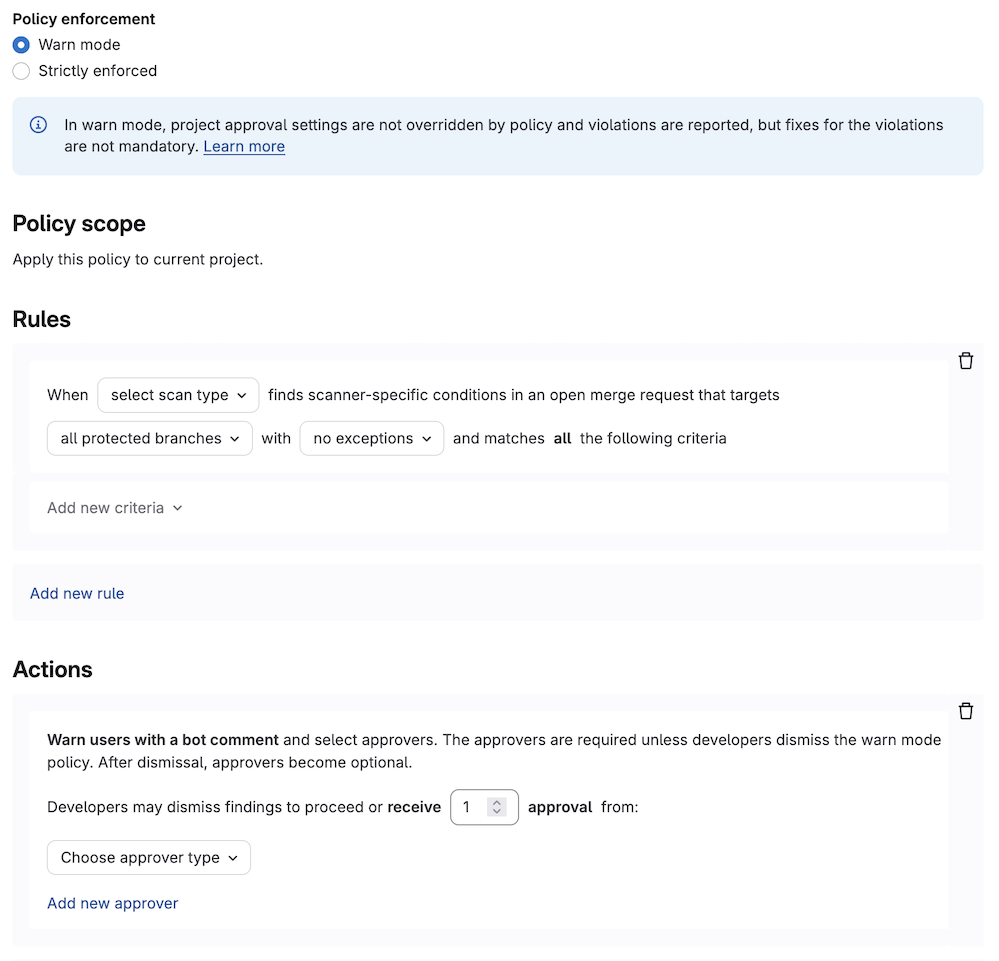Viewport: 999px width, 961px height.
Task: Increment the approval count with the up stepper
Action: (x=497, y=802)
